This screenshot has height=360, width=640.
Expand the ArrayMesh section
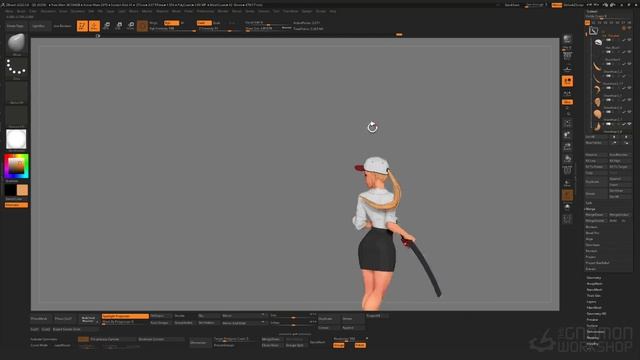click(594, 284)
